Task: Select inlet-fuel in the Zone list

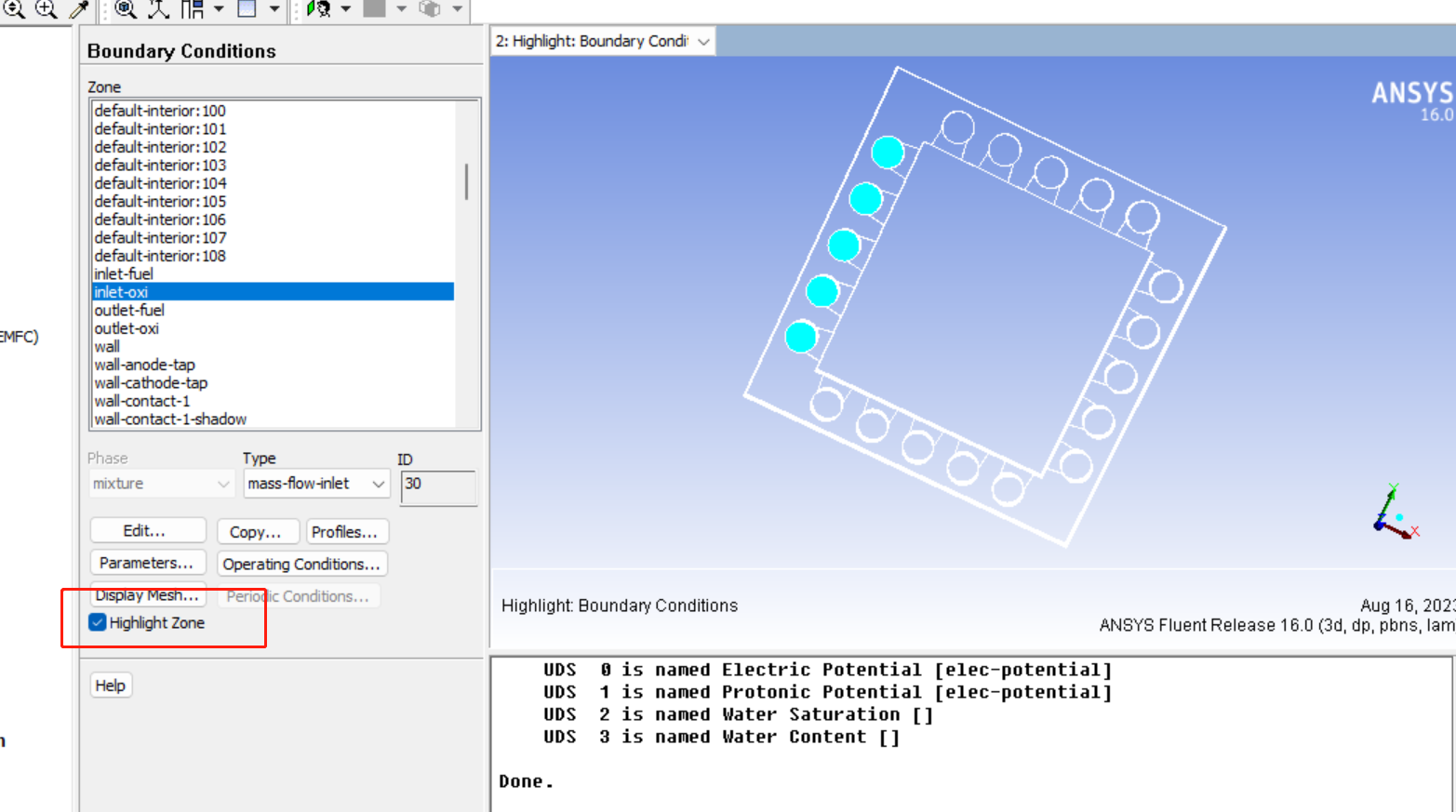Action: pos(124,273)
